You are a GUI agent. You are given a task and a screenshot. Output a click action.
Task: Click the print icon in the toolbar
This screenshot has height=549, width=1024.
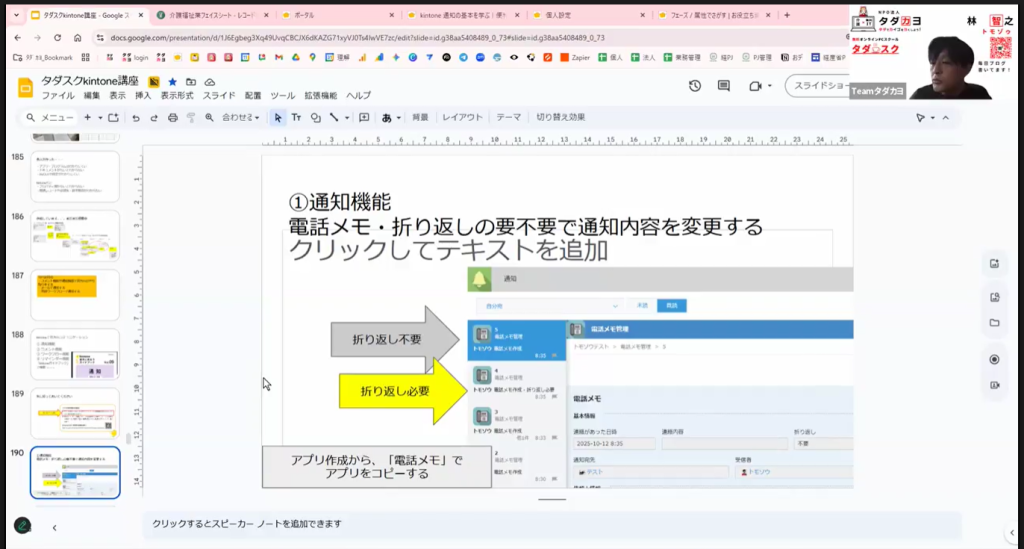(172, 117)
